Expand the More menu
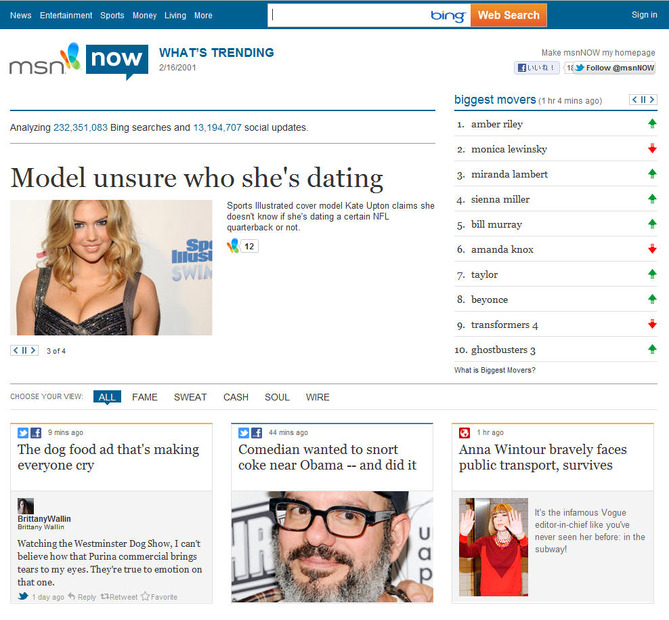This screenshot has width=669, height=620. tap(203, 15)
